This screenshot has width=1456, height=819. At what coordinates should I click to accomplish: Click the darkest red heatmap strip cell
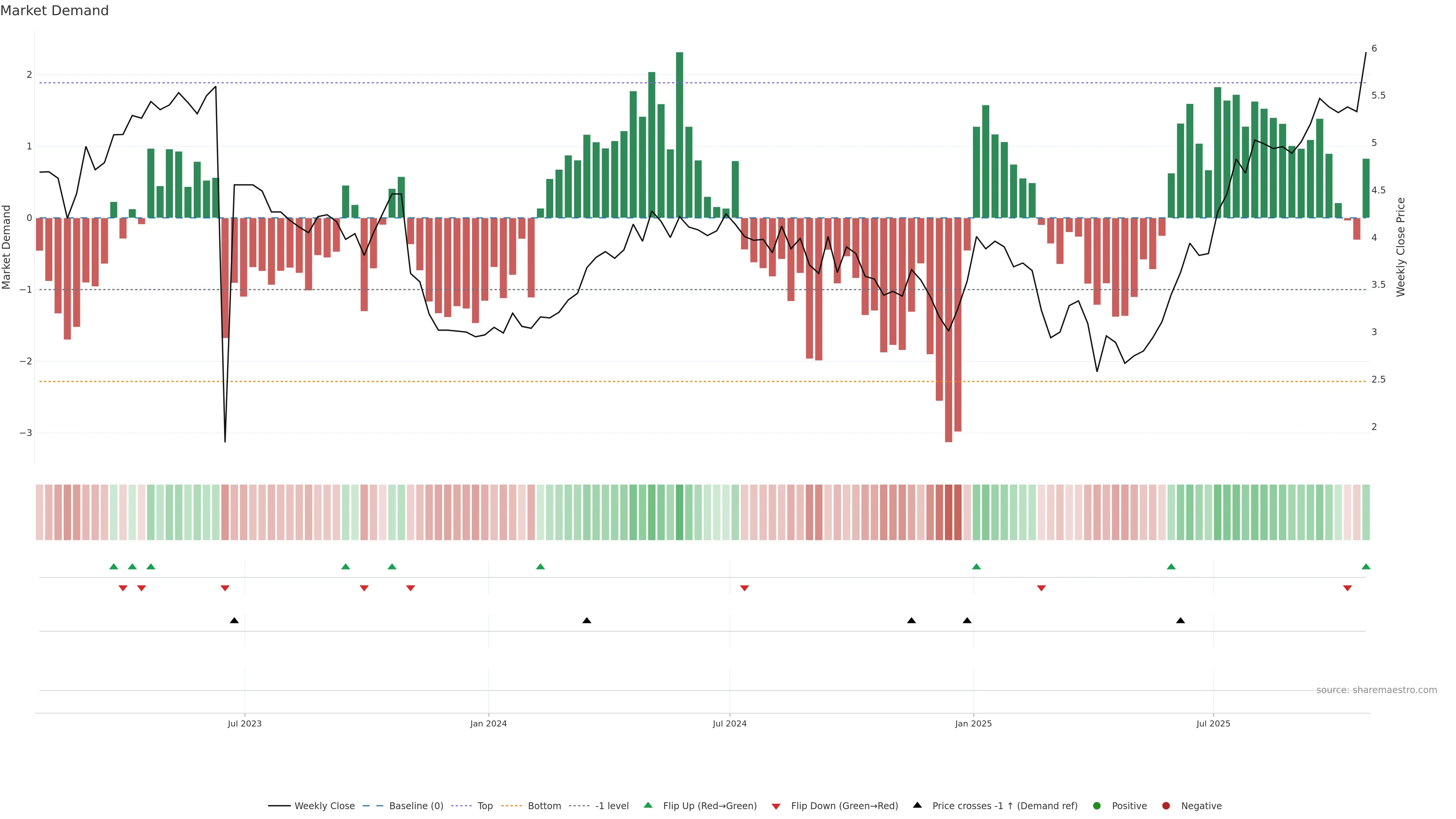948,512
